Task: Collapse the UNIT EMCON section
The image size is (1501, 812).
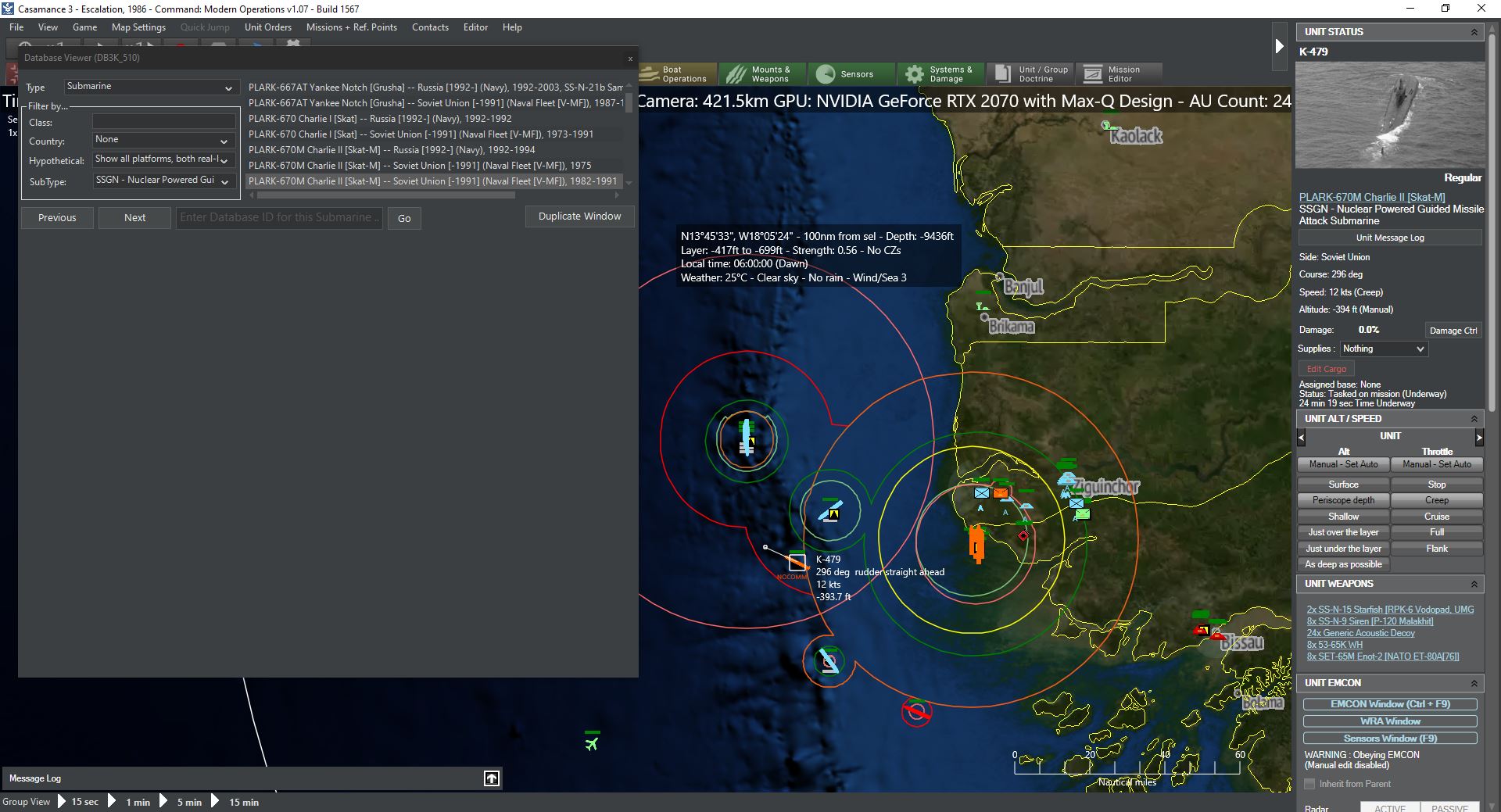Action: 1474,683
